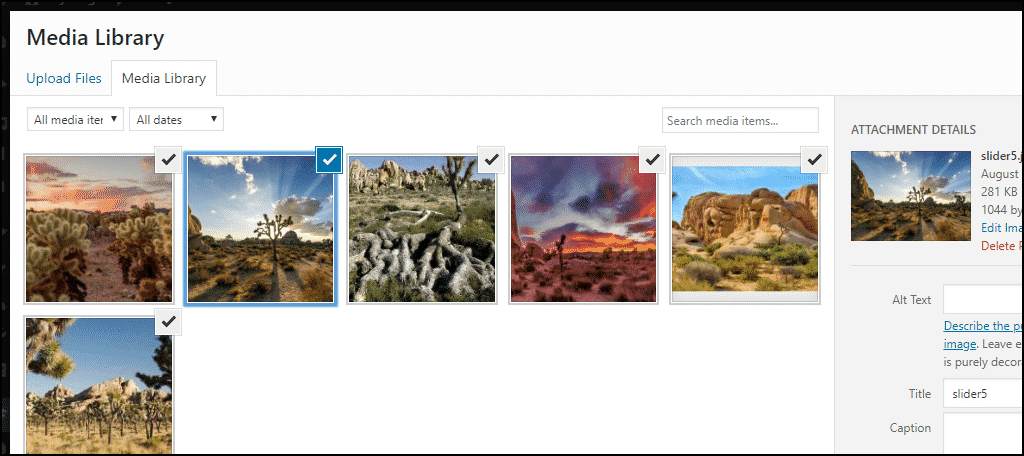Click the Delete Permanently link
The height and width of the screenshot is (456, 1024).
(x=1002, y=246)
